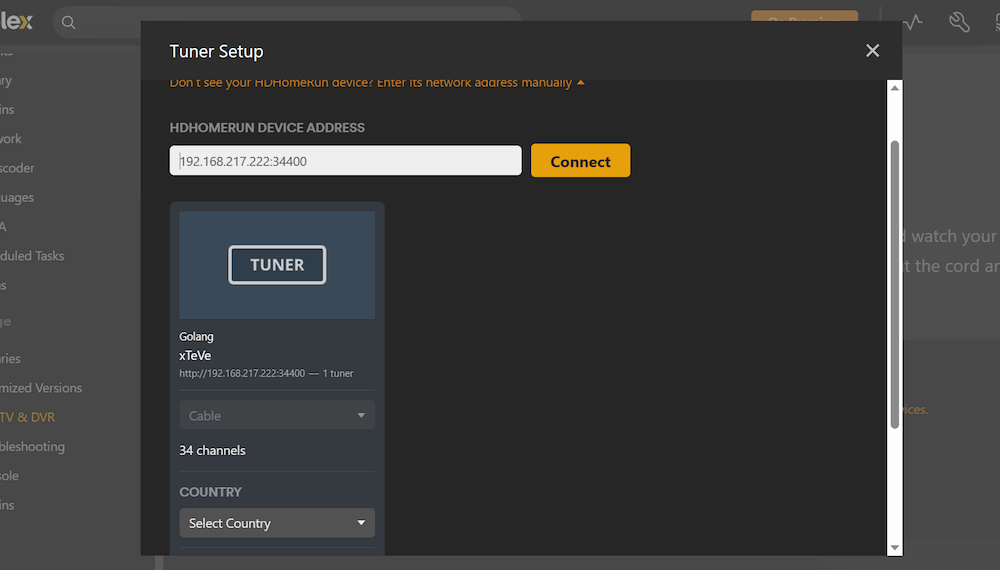Open the activity pulse icon

click(912, 22)
